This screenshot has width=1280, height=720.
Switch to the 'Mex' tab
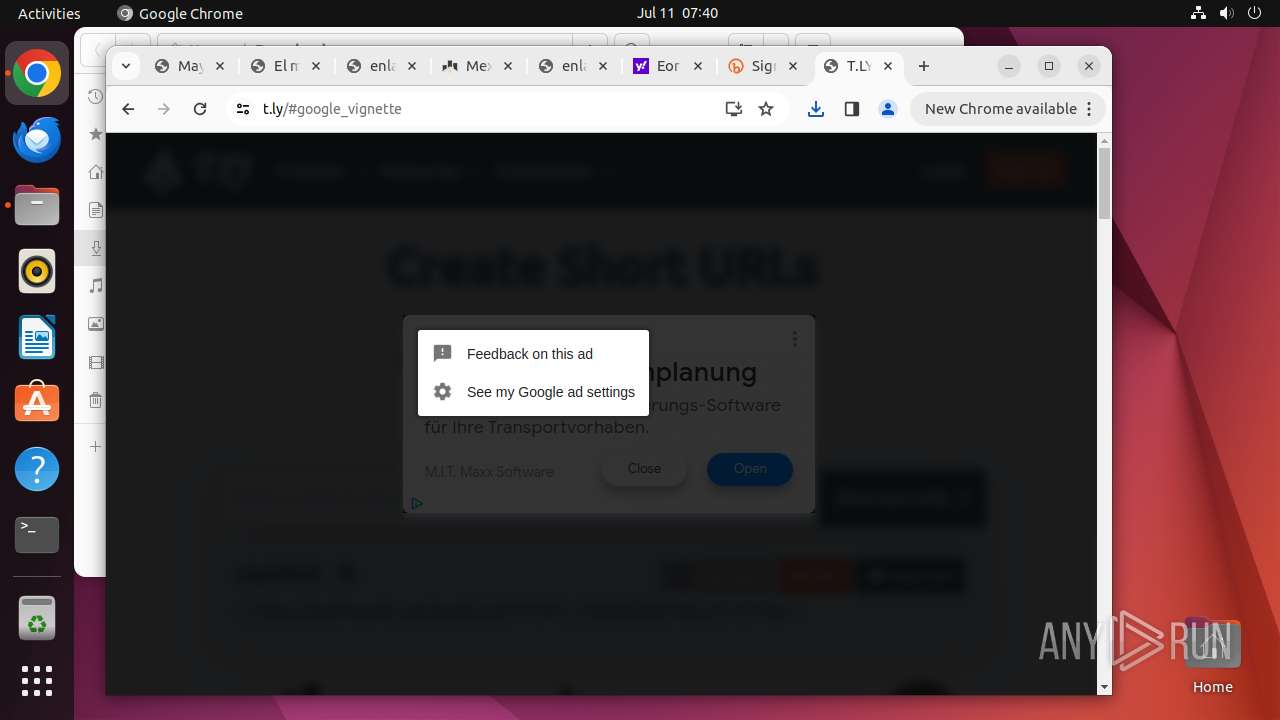tap(478, 66)
